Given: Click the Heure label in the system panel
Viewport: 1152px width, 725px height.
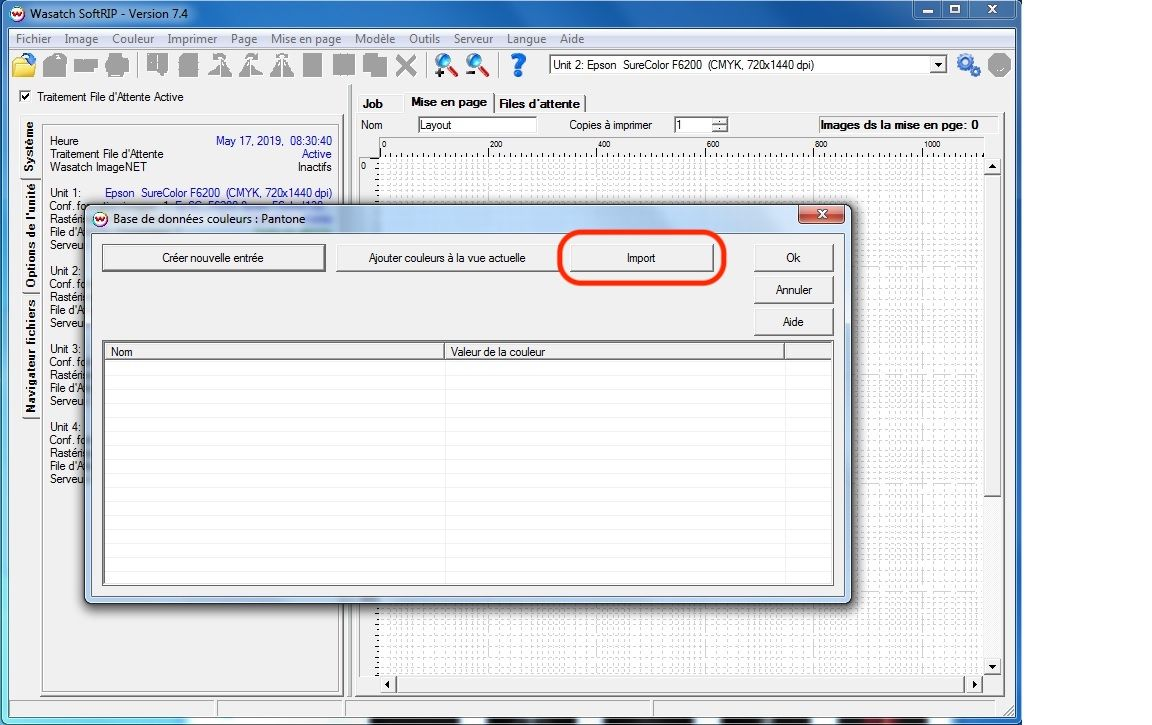Looking at the screenshot, I should coord(64,140).
